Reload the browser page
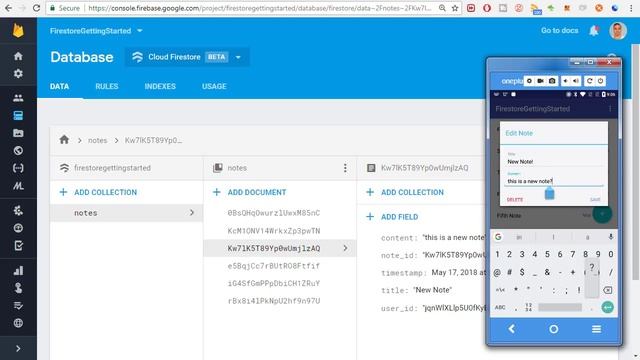 [36, 8]
